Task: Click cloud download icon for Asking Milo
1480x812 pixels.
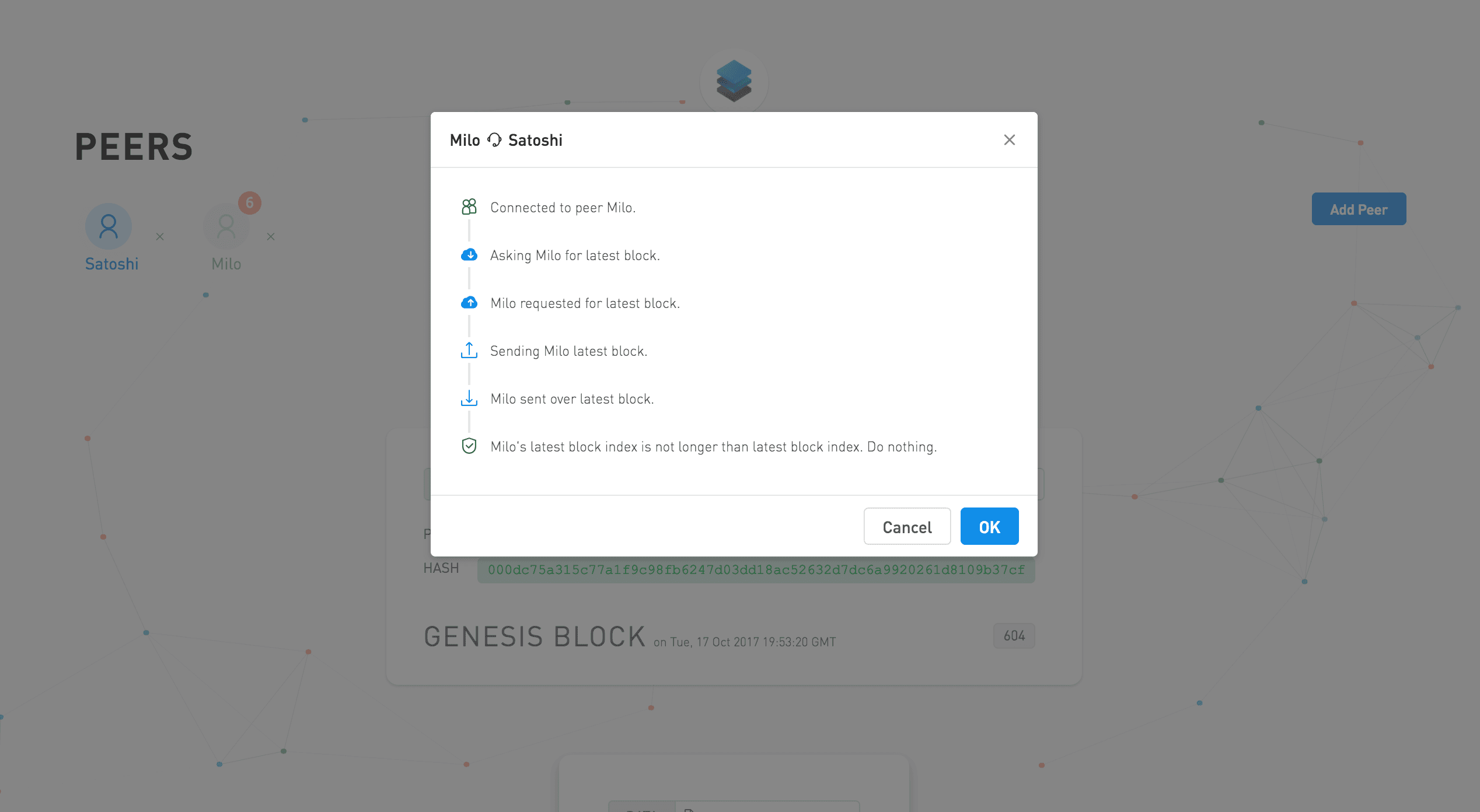Action: tap(469, 255)
